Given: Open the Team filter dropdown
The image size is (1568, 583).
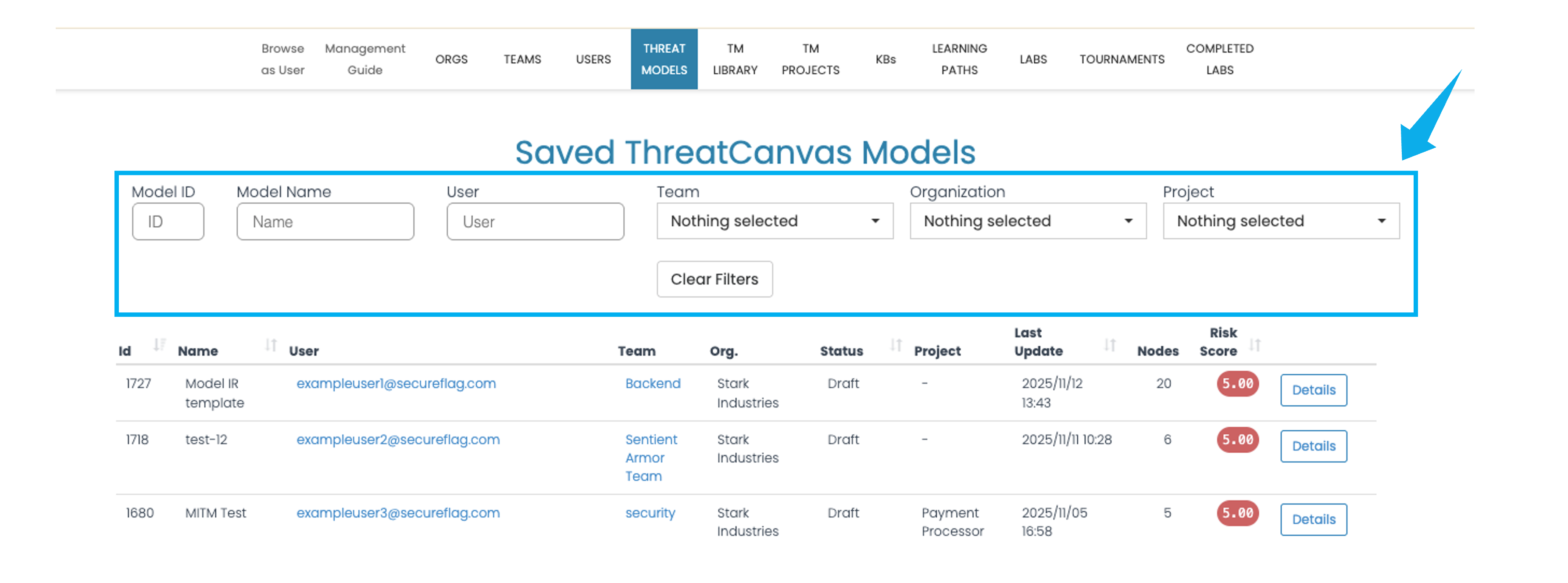Looking at the screenshot, I should [774, 221].
